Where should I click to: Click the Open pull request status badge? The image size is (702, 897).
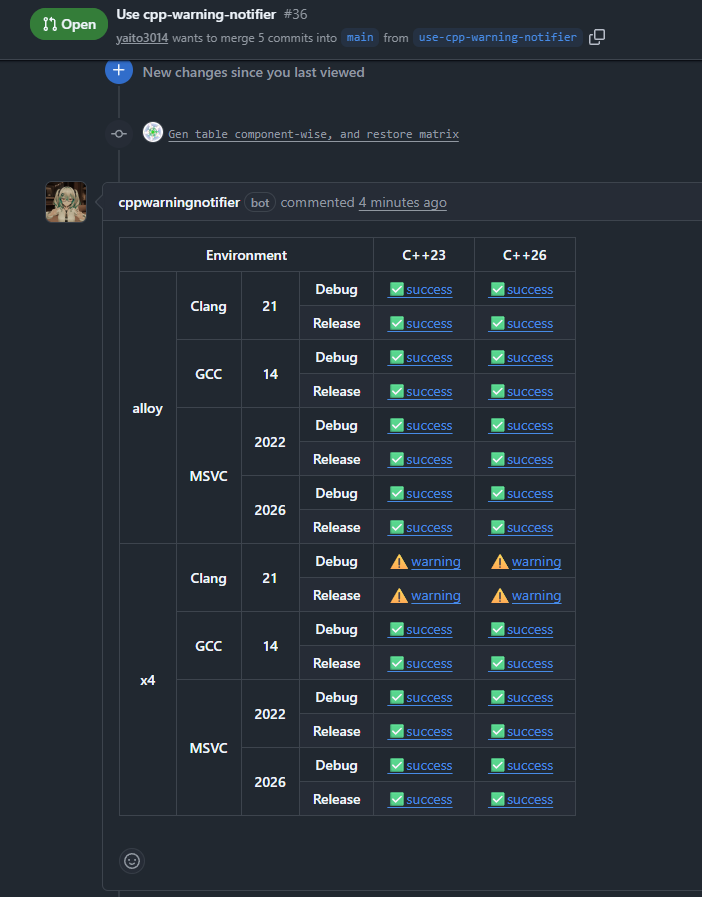[x=69, y=24]
